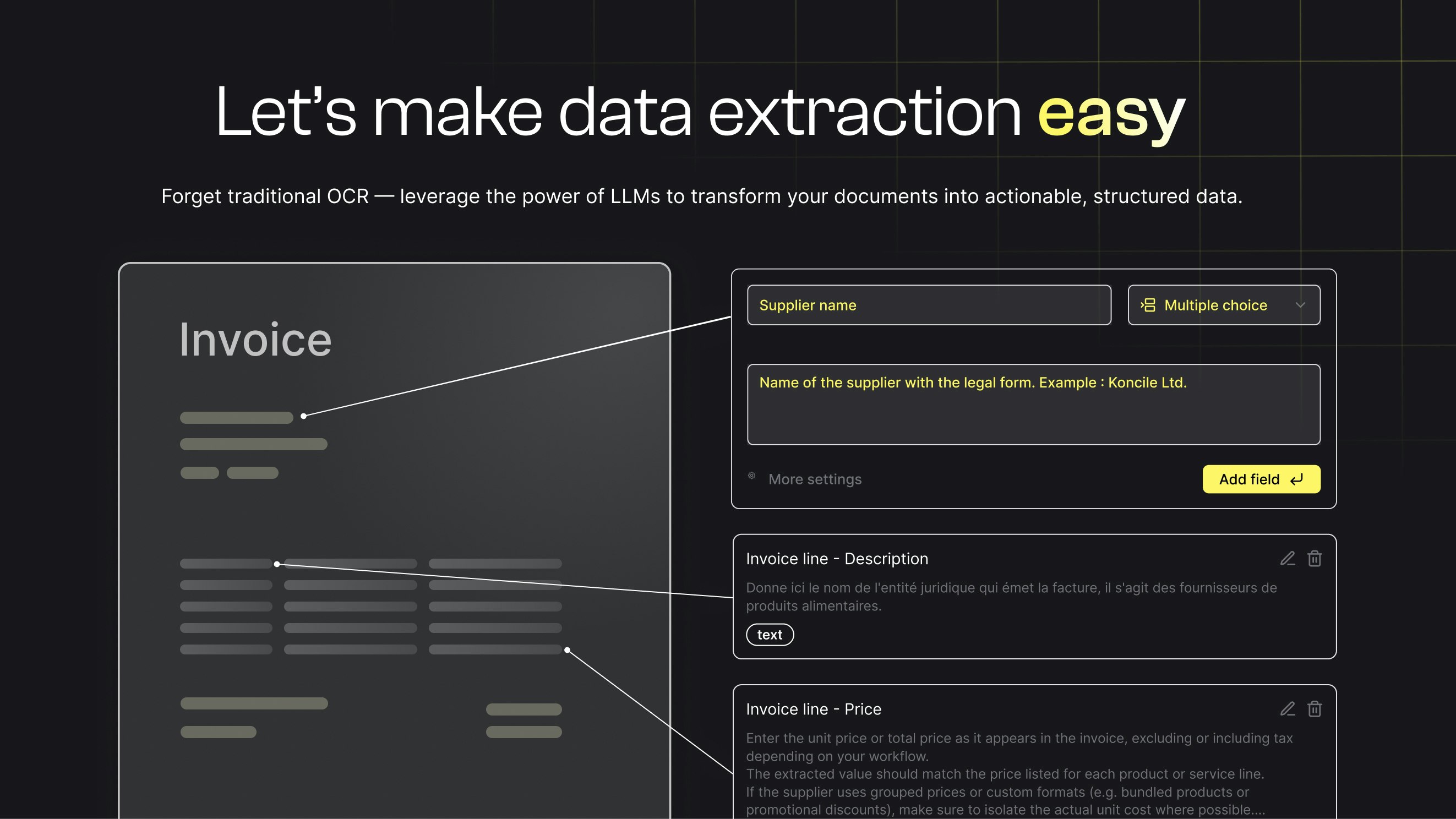Click the pencil icon for Invoice line - Description
This screenshot has height=819, width=1456.
tap(1287, 559)
